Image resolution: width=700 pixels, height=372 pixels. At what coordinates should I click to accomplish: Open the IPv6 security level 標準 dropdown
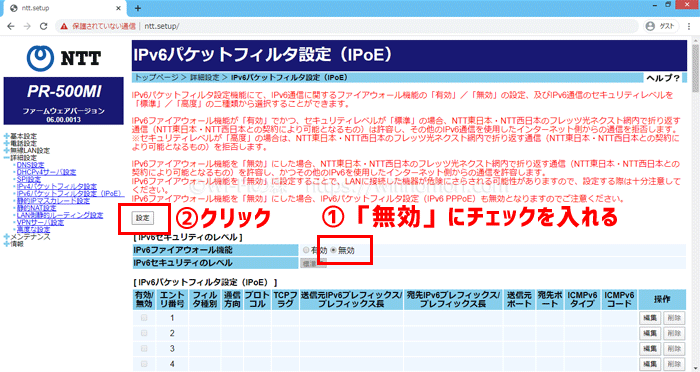(313, 263)
